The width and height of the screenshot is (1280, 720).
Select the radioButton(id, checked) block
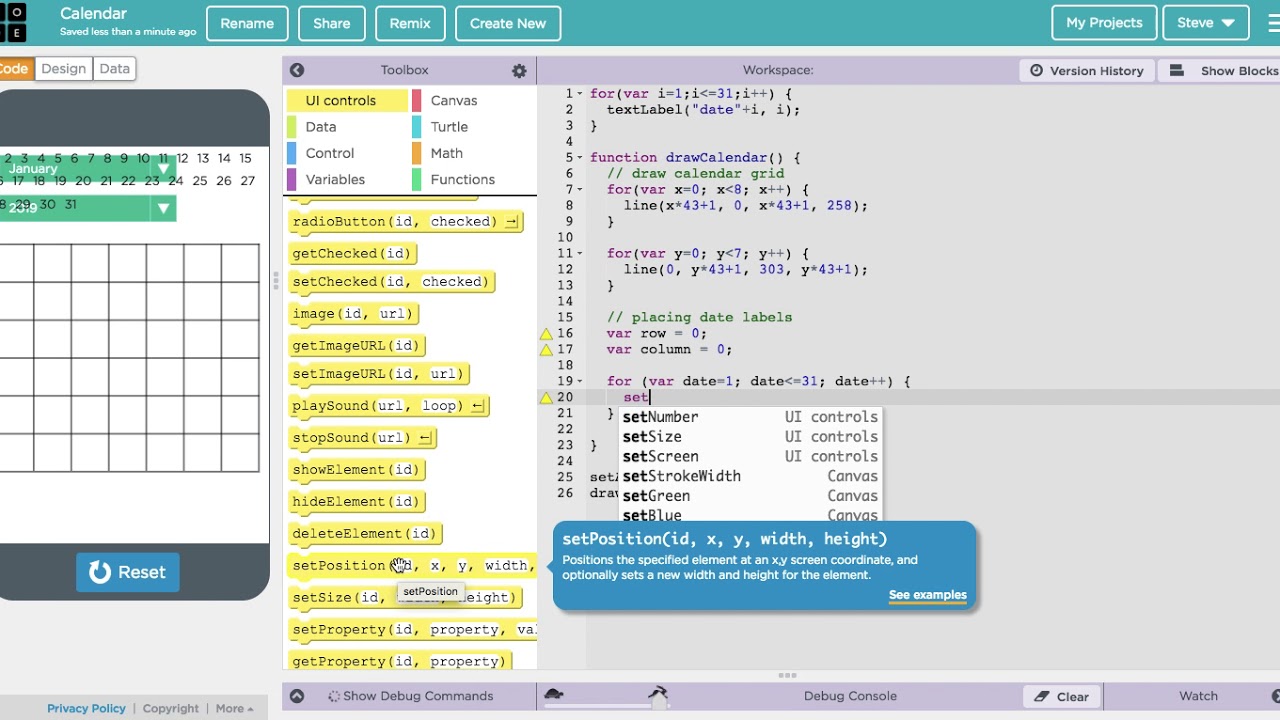pos(405,222)
